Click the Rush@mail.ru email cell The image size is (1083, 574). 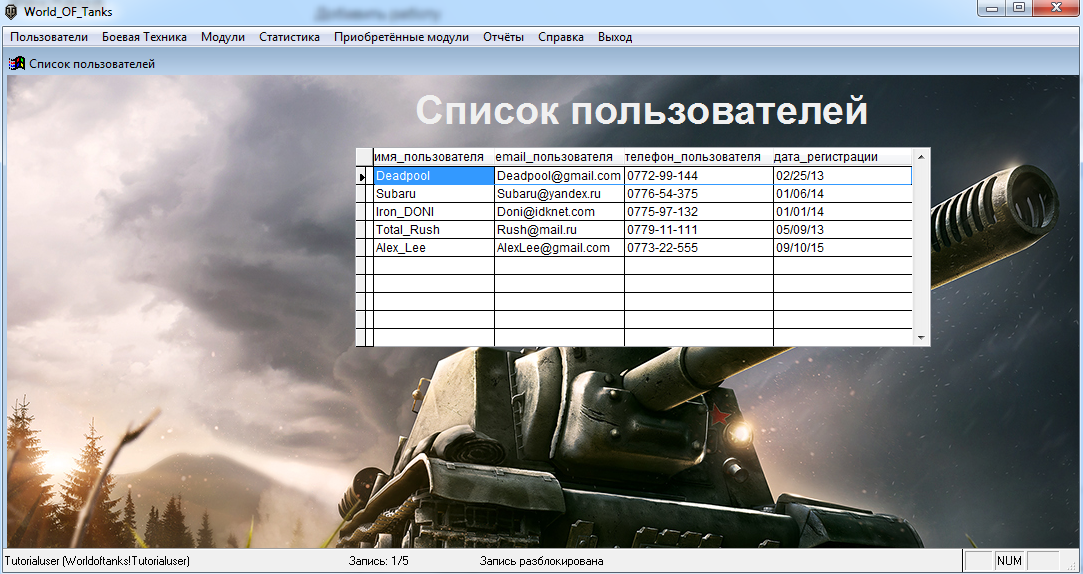point(559,230)
